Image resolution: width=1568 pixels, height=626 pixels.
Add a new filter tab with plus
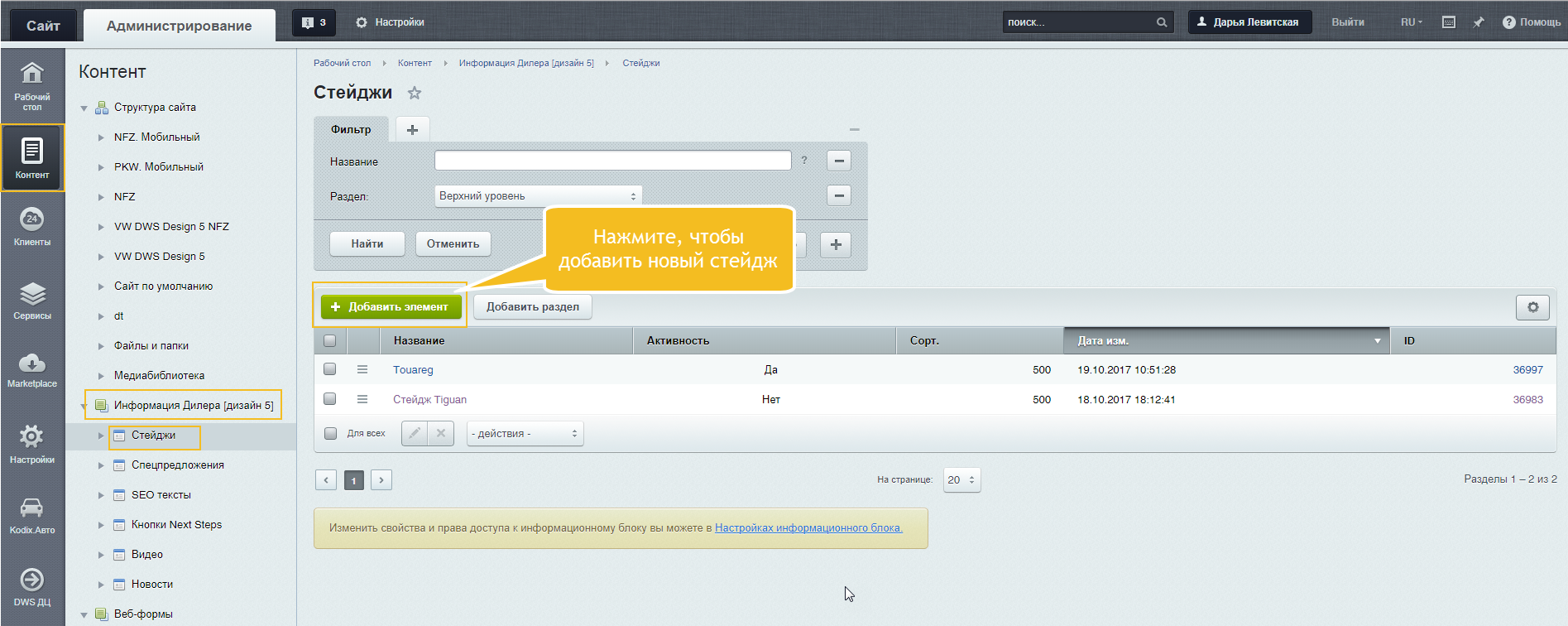(x=412, y=129)
